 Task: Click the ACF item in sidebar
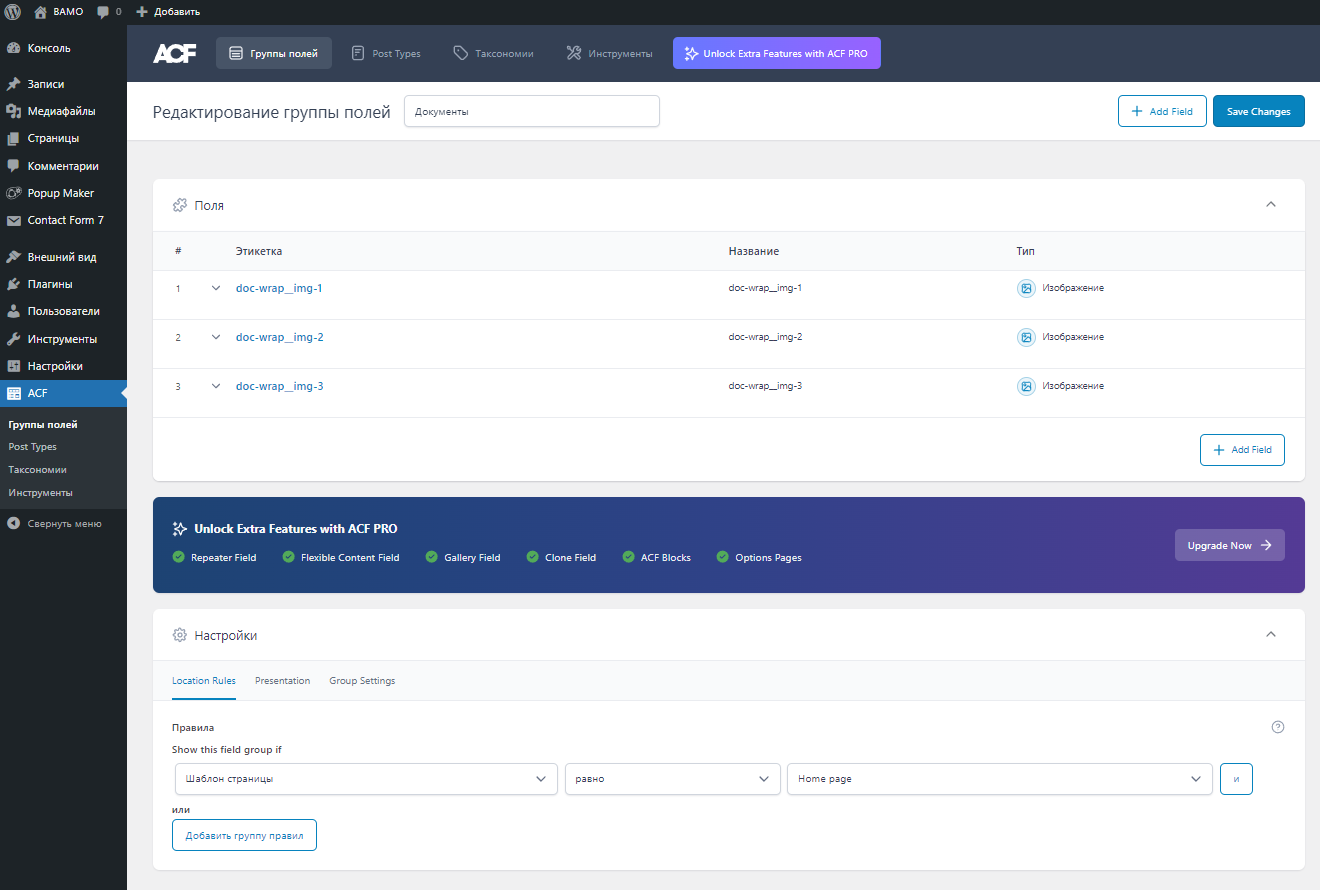coord(63,393)
